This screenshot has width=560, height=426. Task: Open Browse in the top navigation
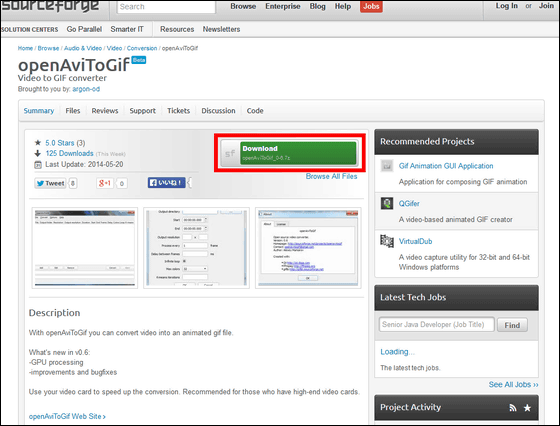[x=243, y=6]
